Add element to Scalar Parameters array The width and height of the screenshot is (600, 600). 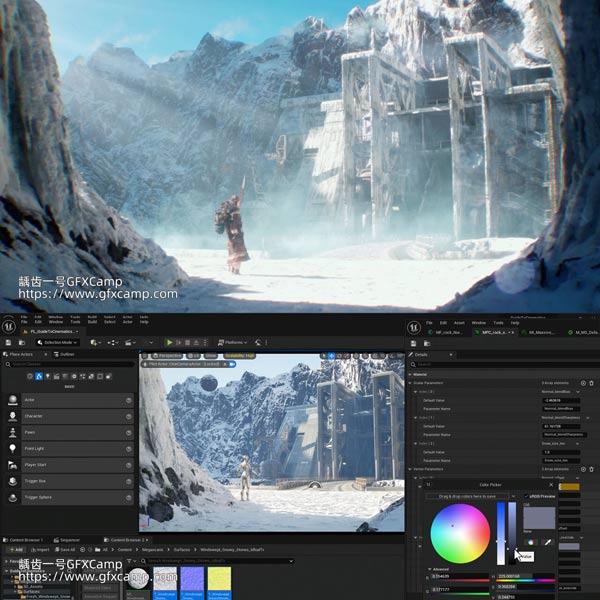[x=583, y=383]
